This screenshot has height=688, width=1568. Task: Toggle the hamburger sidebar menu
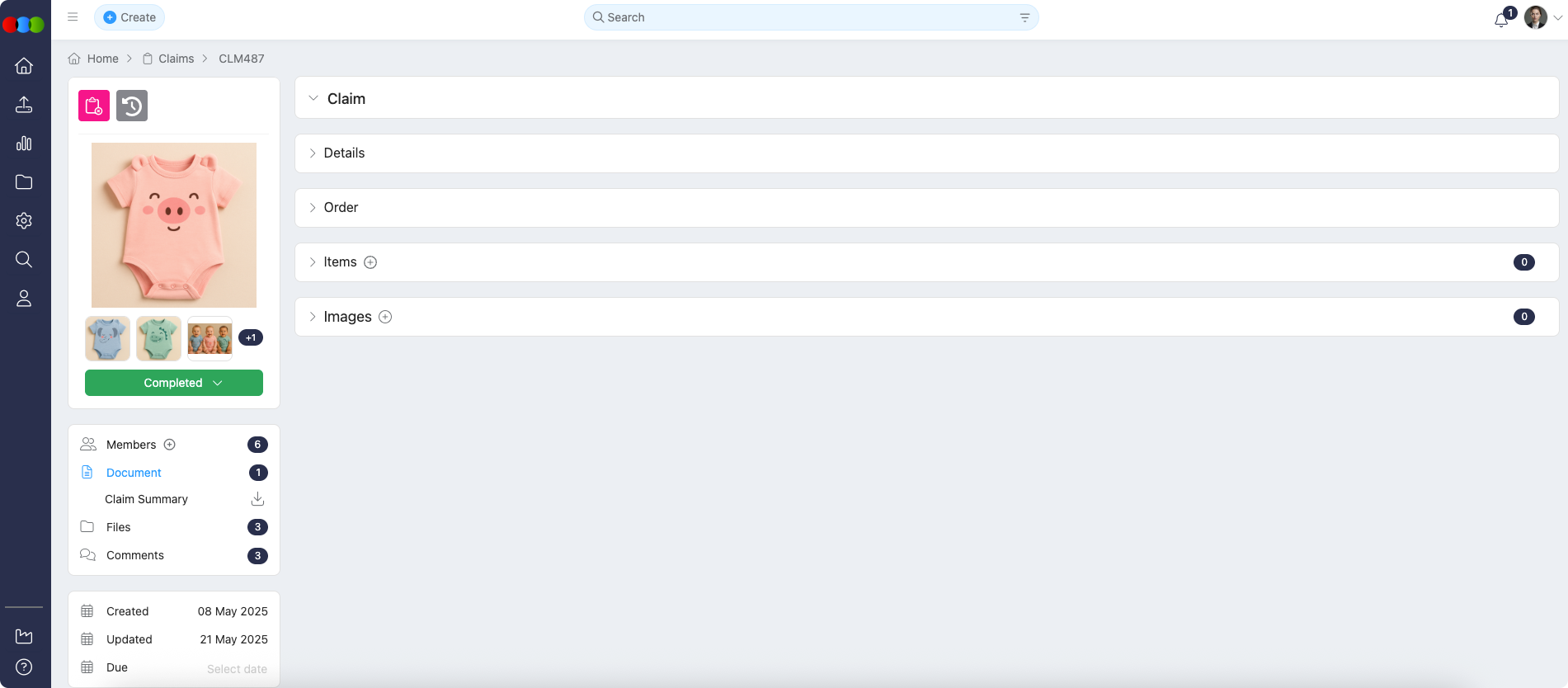click(73, 16)
